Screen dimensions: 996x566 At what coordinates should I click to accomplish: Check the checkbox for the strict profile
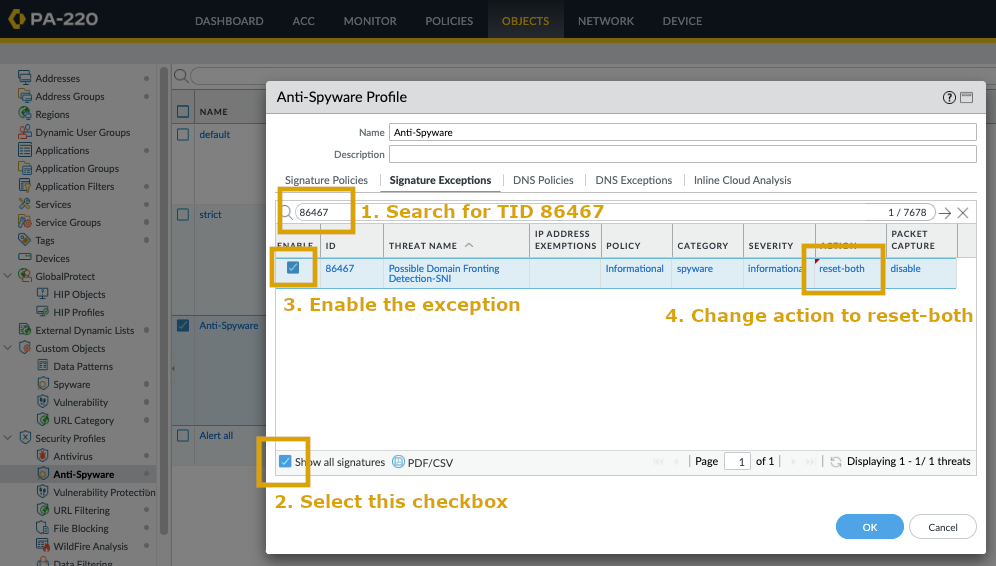[183, 215]
